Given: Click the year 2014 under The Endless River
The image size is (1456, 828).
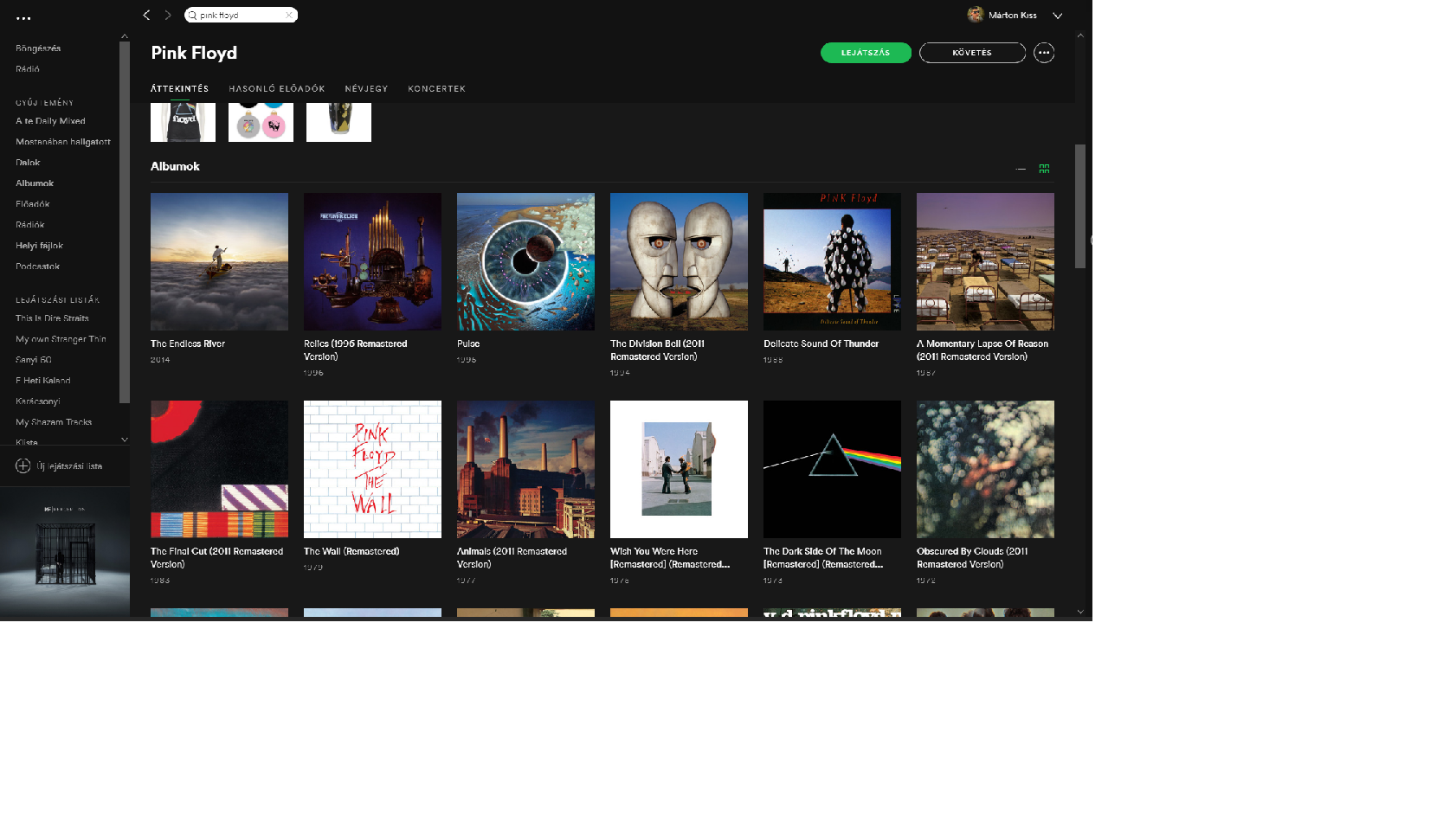Looking at the screenshot, I should pyautogui.click(x=160, y=360).
